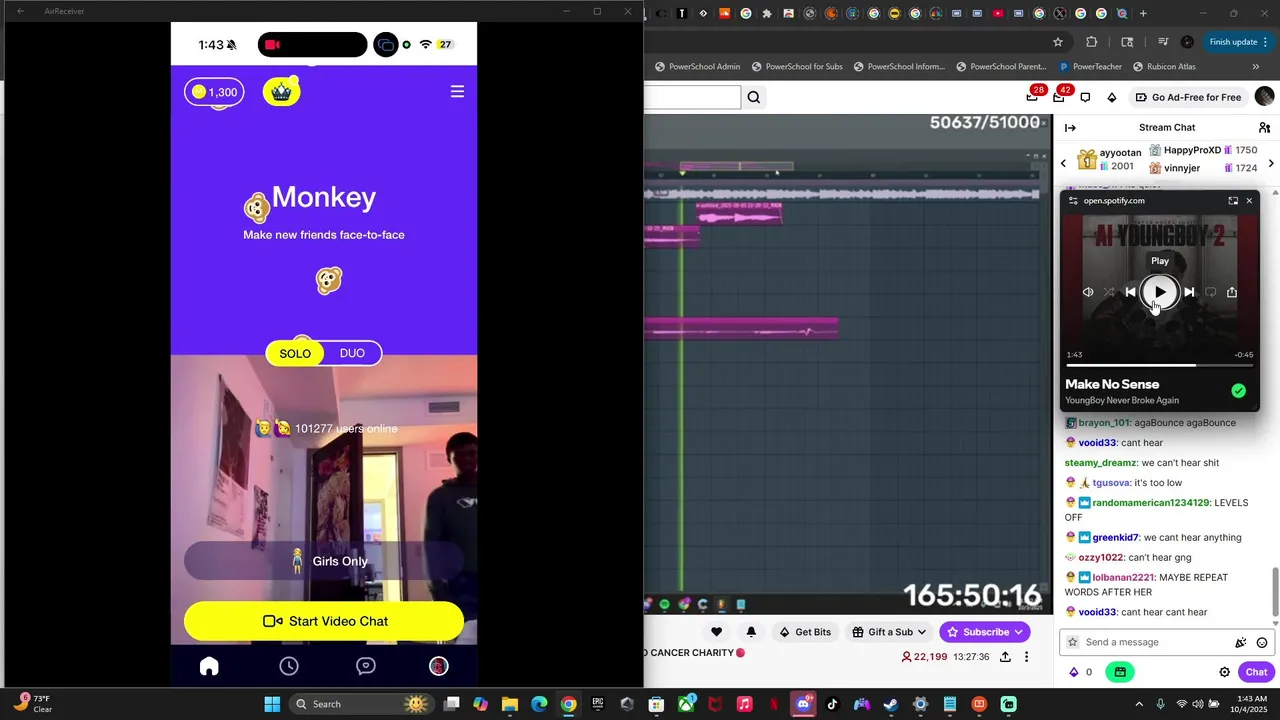
Task: Open Twitch inbox with 28 badge
Action: (1032, 97)
